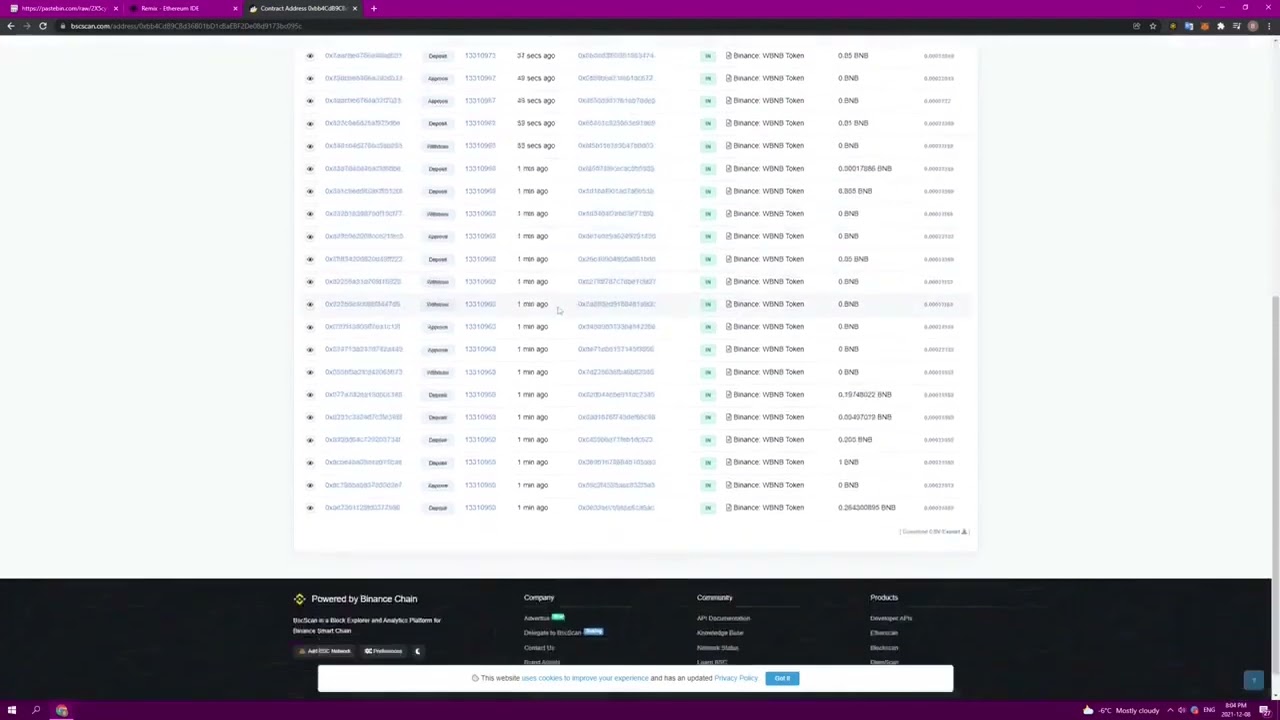Viewport: 1280px width, 720px height.
Task: Click contract file icon in the 0.00497079 BNB row
Action: click(729, 417)
